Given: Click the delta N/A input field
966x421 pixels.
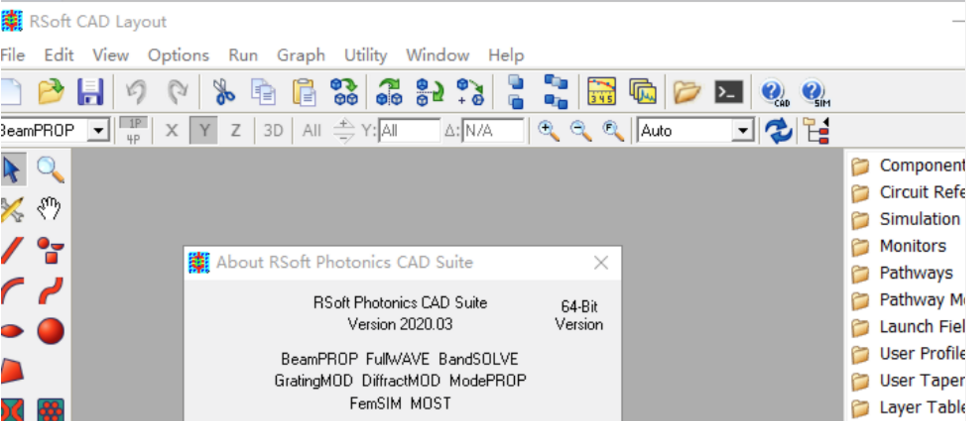Looking at the screenshot, I should pos(493,131).
